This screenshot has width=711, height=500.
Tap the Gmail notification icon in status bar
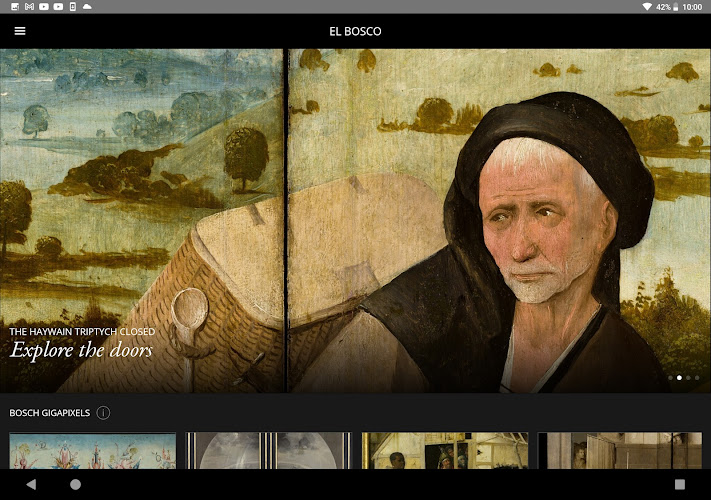coord(29,7)
